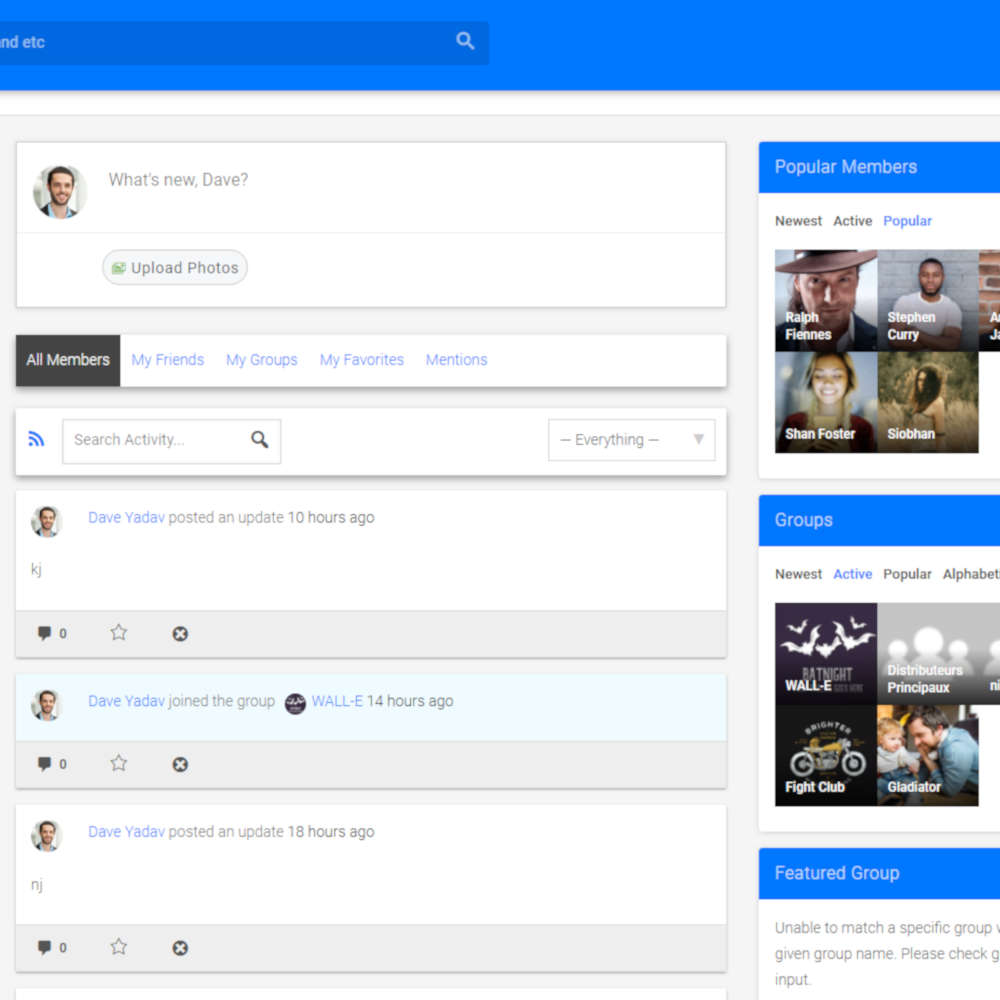Click the comment icon on the 18-hours-ago update

click(45, 947)
